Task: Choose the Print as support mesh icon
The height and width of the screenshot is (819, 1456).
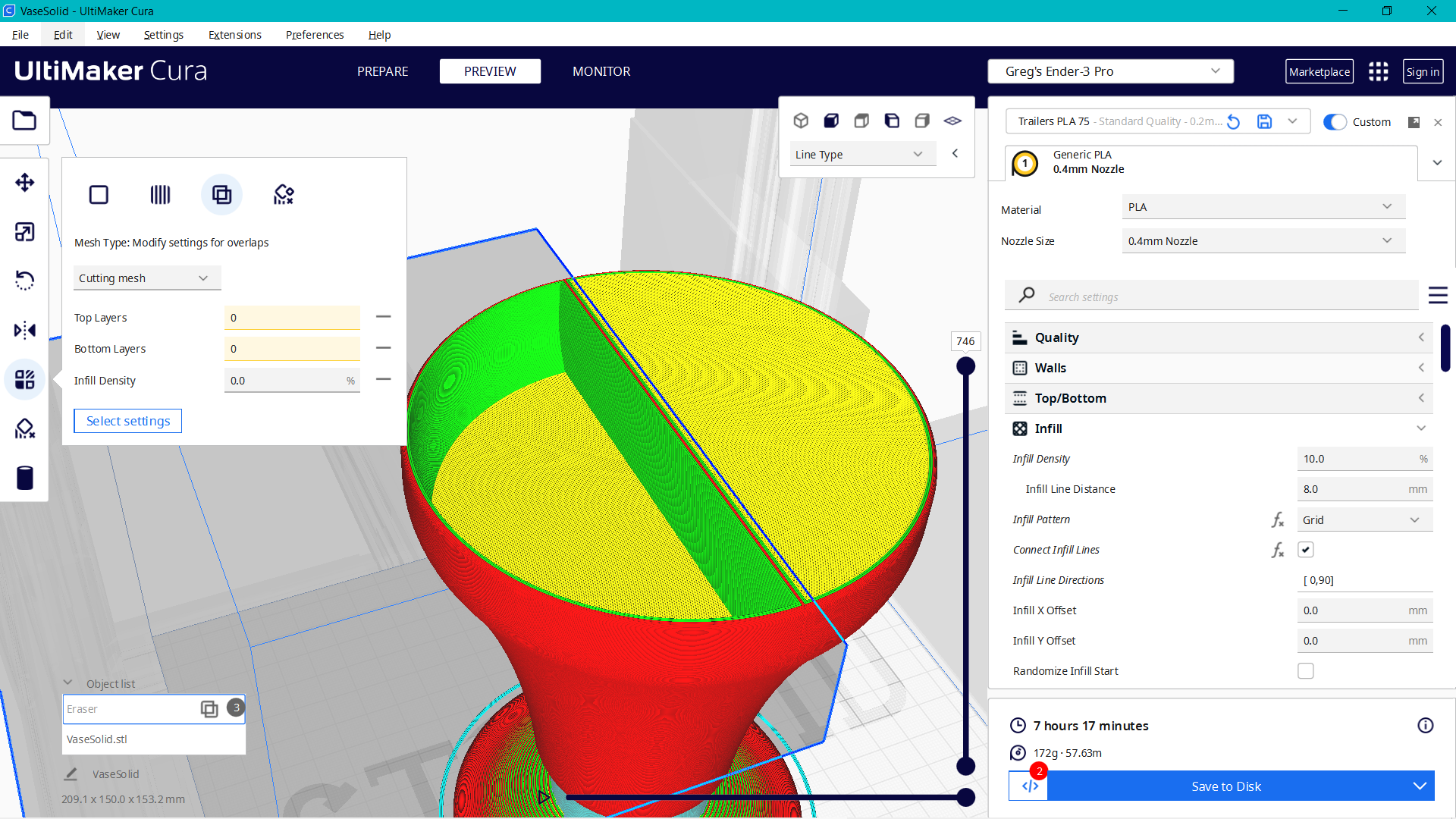Action: click(160, 195)
